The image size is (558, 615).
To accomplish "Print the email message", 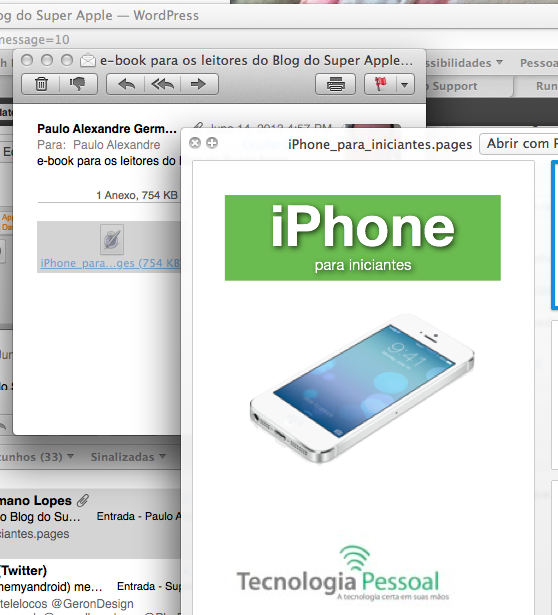I will pyautogui.click(x=336, y=84).
